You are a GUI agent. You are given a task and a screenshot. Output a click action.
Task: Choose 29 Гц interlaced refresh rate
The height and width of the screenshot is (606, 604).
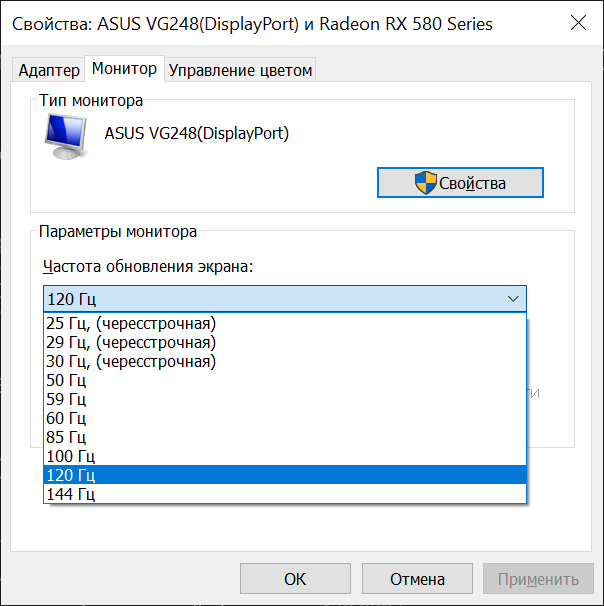[x=131, y=342]
